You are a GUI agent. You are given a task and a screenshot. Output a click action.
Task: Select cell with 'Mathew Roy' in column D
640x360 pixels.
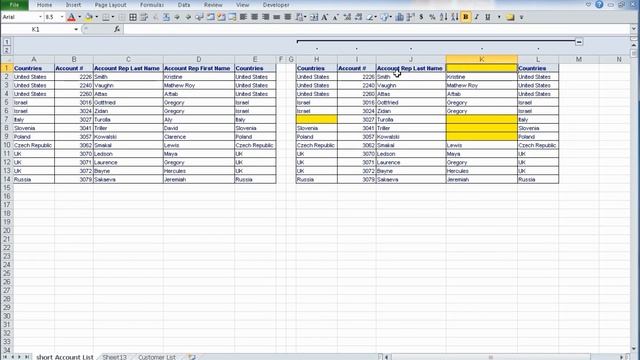click(x=199, y=85)
